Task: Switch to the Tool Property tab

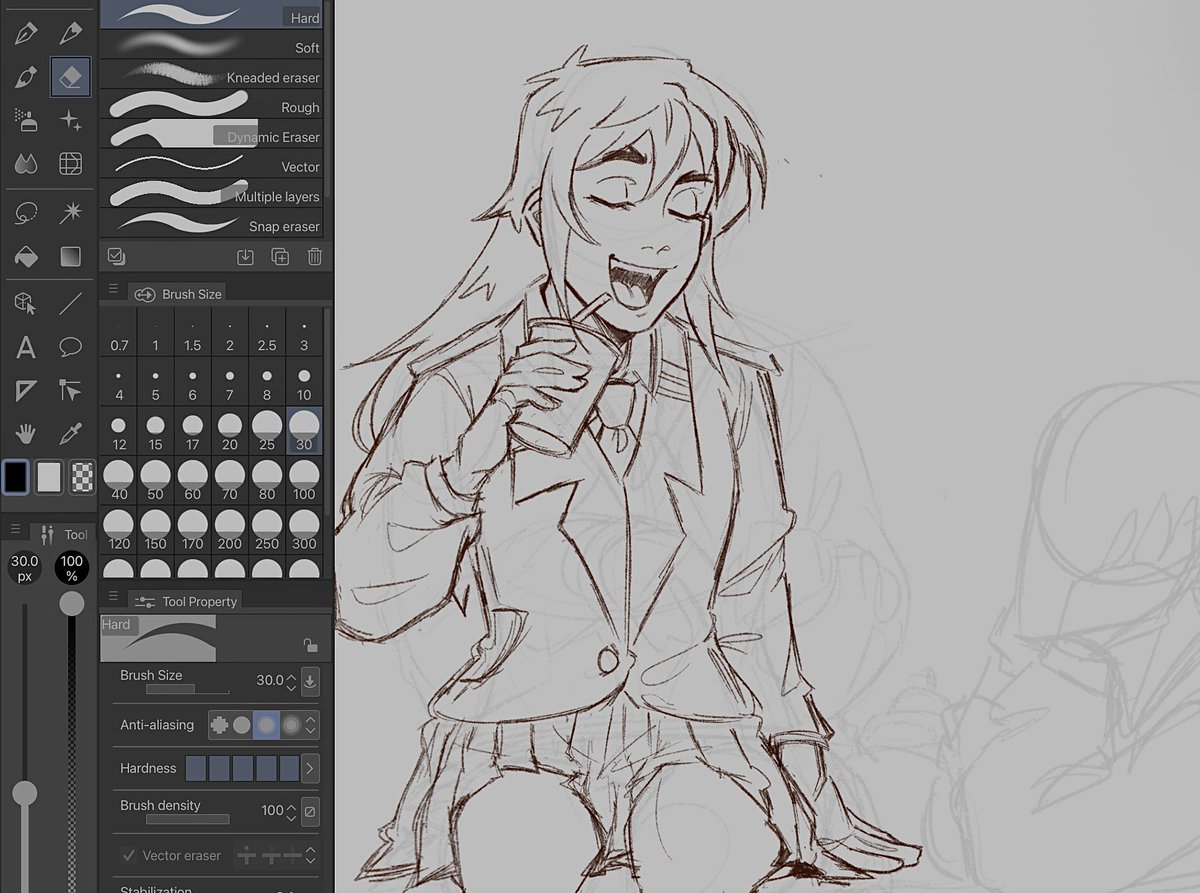Action: point(185,601)
